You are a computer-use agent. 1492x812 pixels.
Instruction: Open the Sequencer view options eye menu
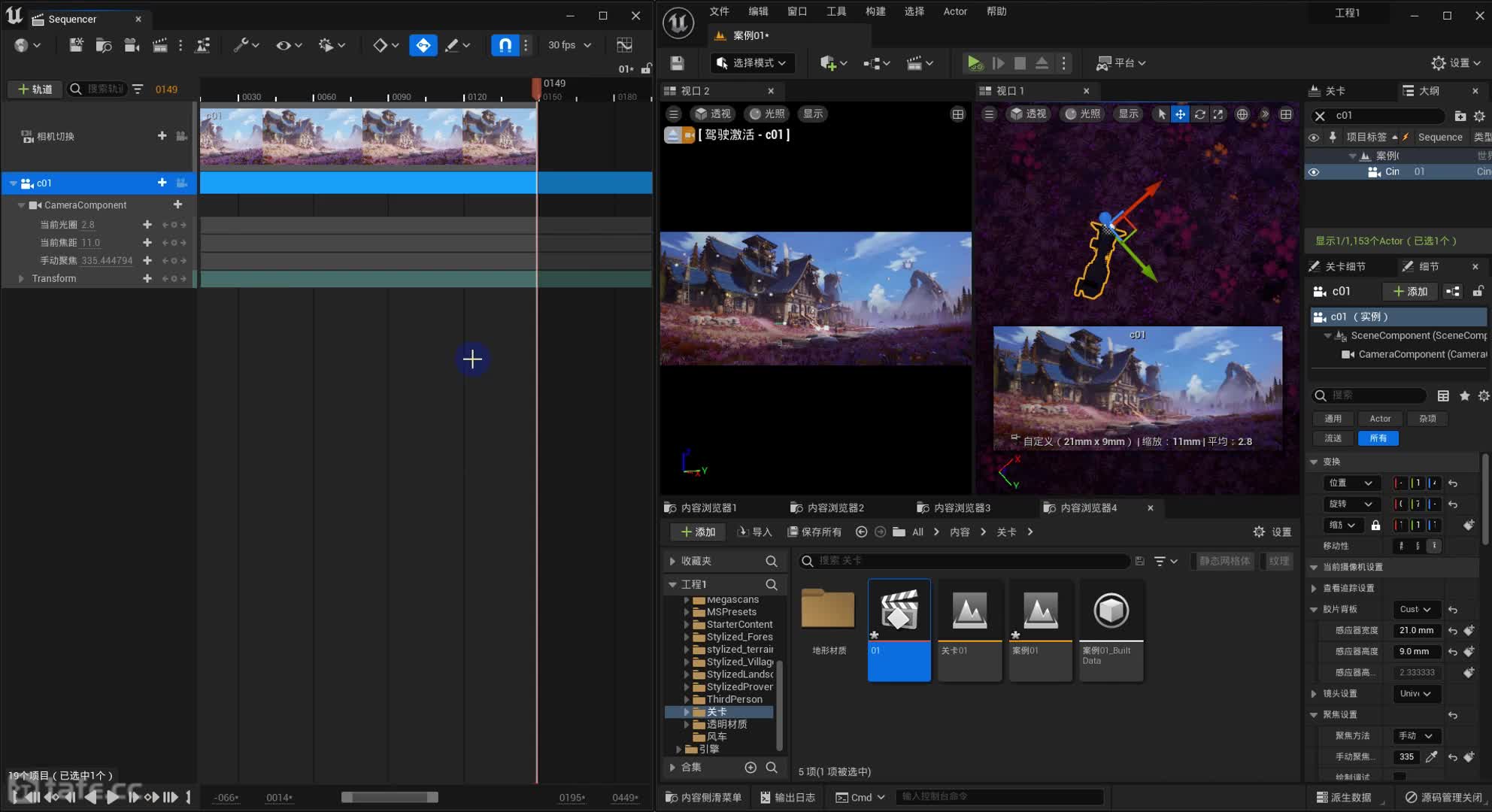click(x=289, y=45)
